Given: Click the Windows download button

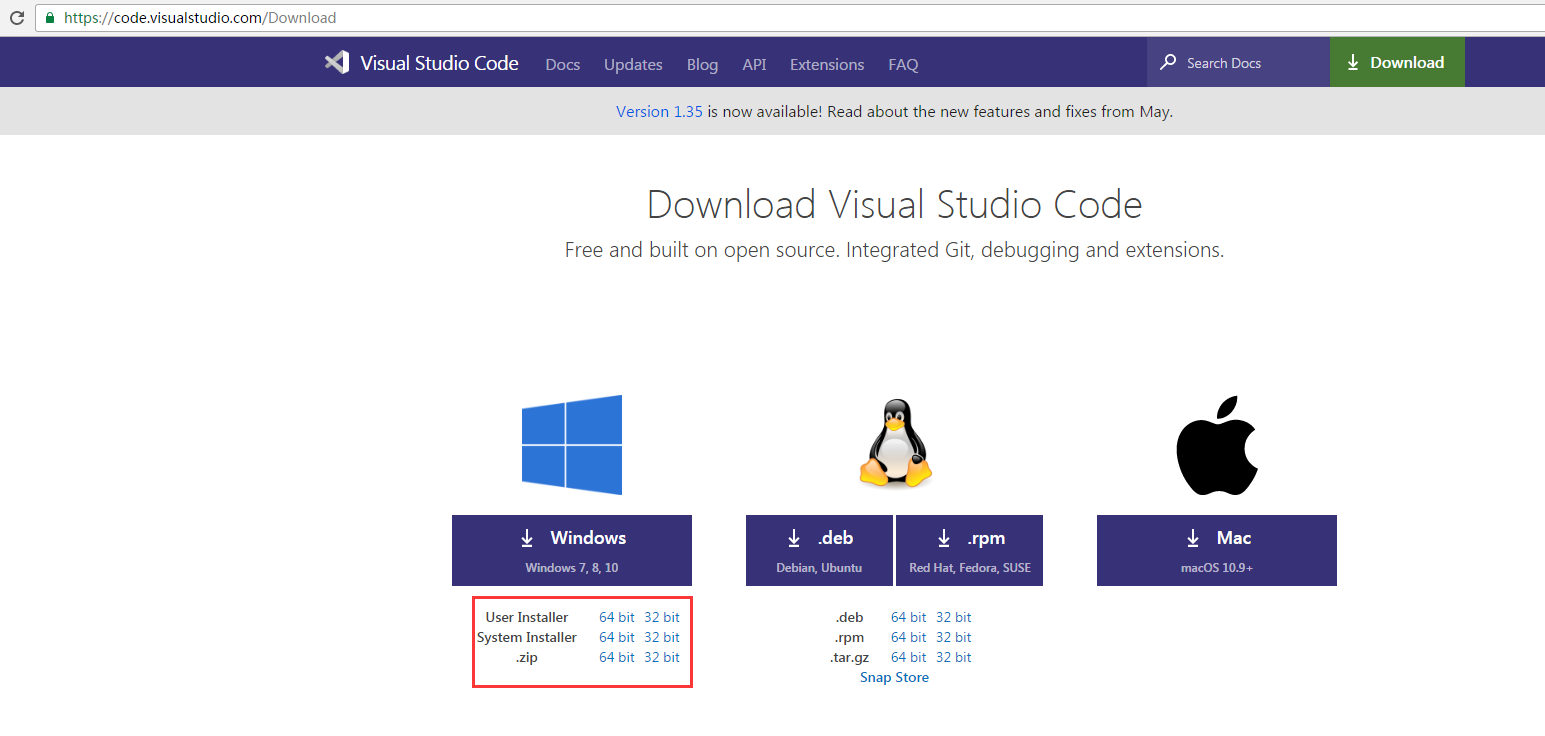Looking at the screenshot, I should 572,550.
